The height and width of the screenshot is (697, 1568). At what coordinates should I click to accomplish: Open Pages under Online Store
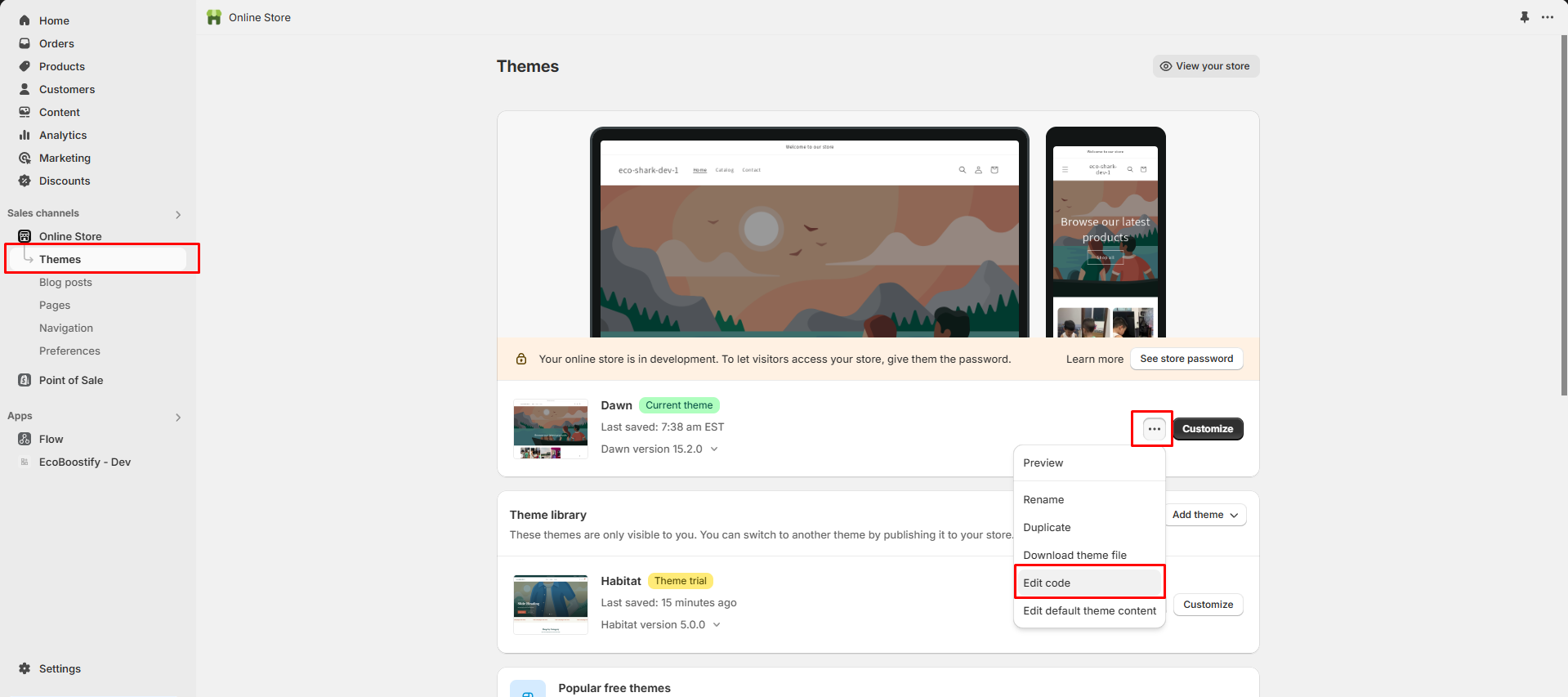(x=55, y=305)
